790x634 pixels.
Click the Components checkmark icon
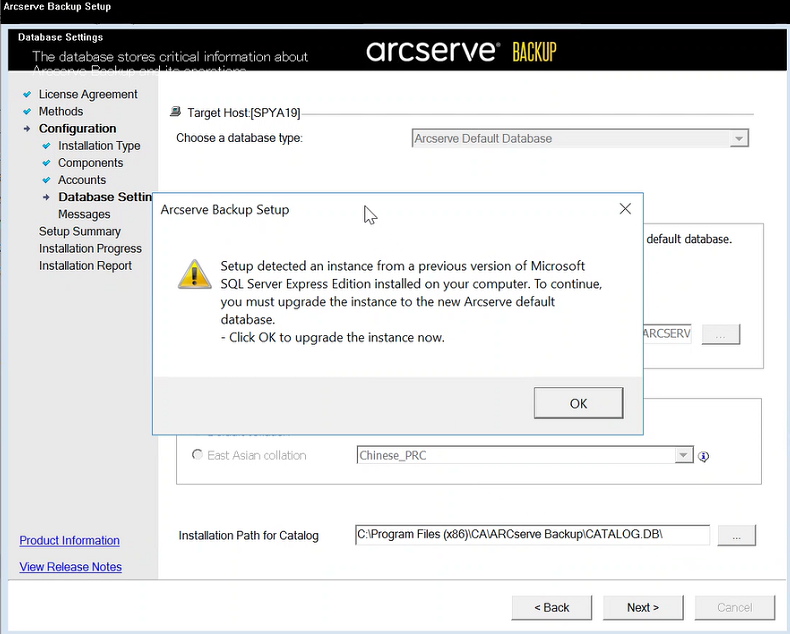46,163
